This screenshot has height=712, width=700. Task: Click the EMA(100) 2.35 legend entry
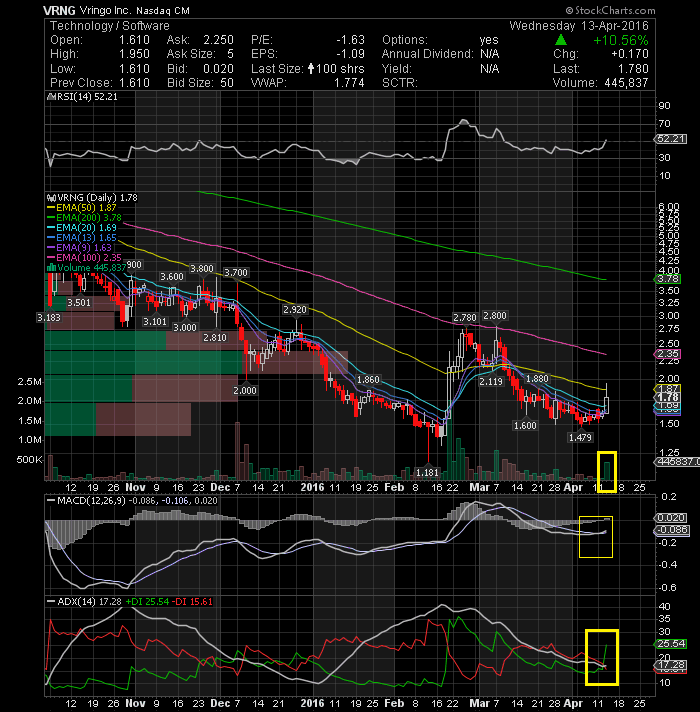(89, 257)
